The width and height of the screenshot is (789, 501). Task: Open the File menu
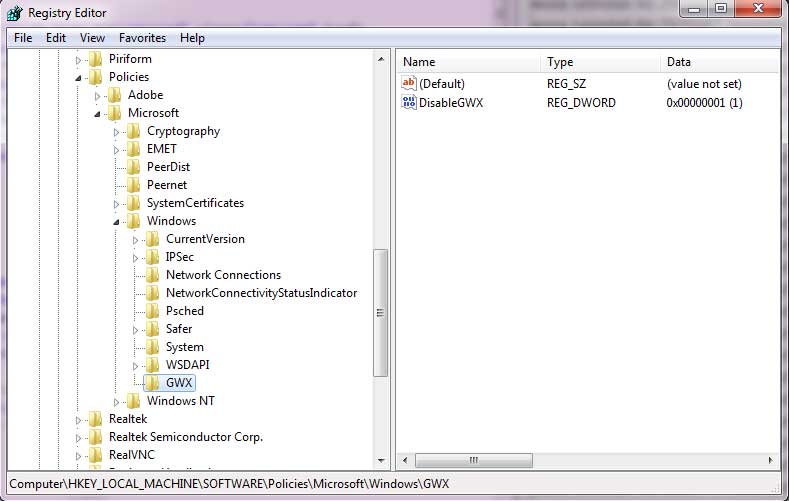tap(23, 38)
